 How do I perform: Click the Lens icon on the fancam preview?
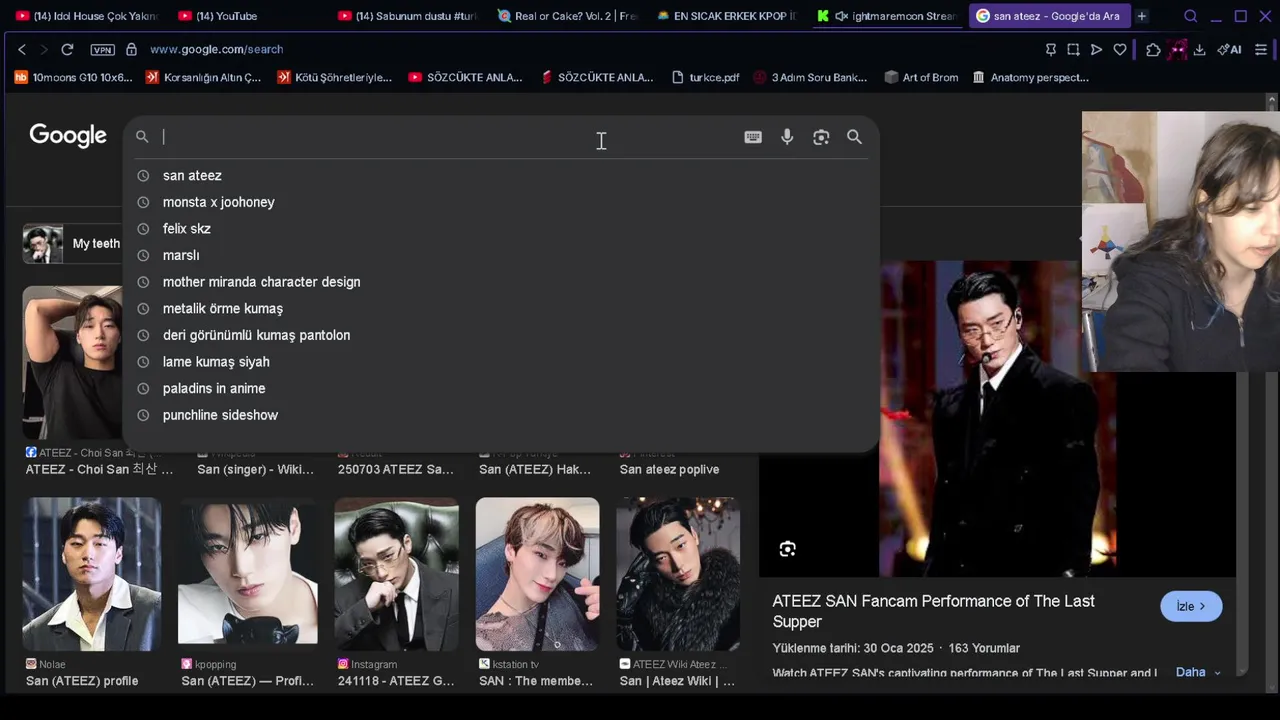pyautogui.click(x=787, y=548)
